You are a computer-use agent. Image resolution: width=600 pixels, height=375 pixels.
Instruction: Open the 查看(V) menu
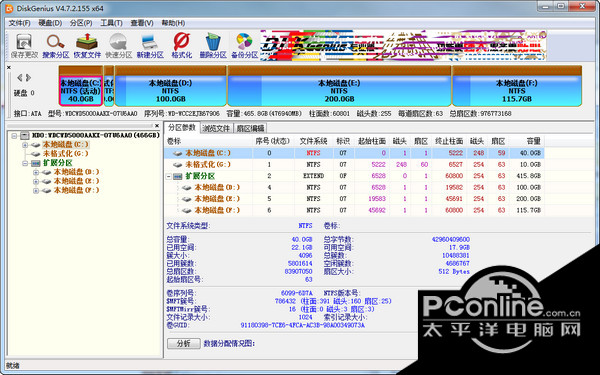(142, 23)
